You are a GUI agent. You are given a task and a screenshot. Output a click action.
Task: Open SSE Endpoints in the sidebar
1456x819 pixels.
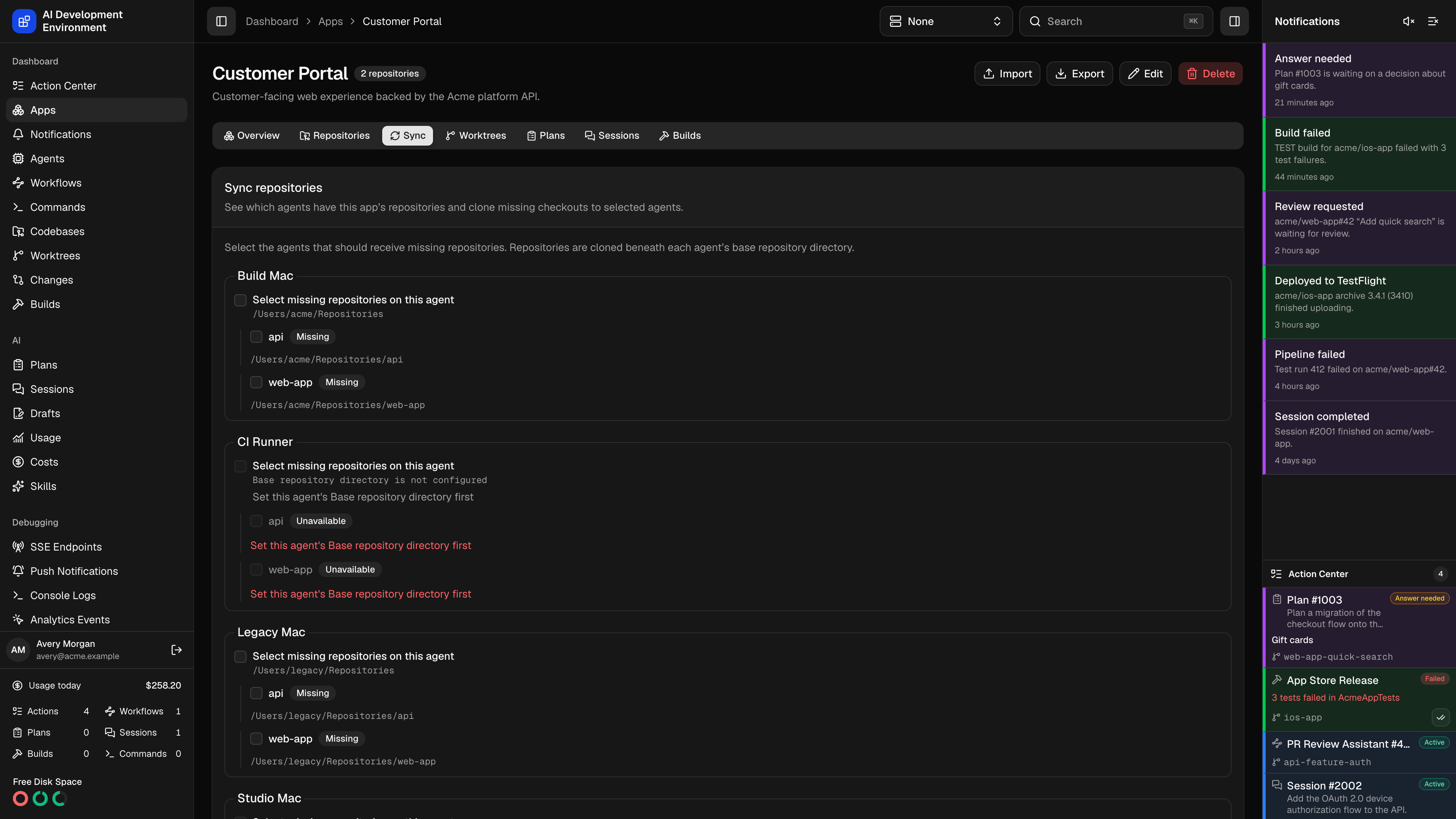pyautogui.click(x=96, y=547)
